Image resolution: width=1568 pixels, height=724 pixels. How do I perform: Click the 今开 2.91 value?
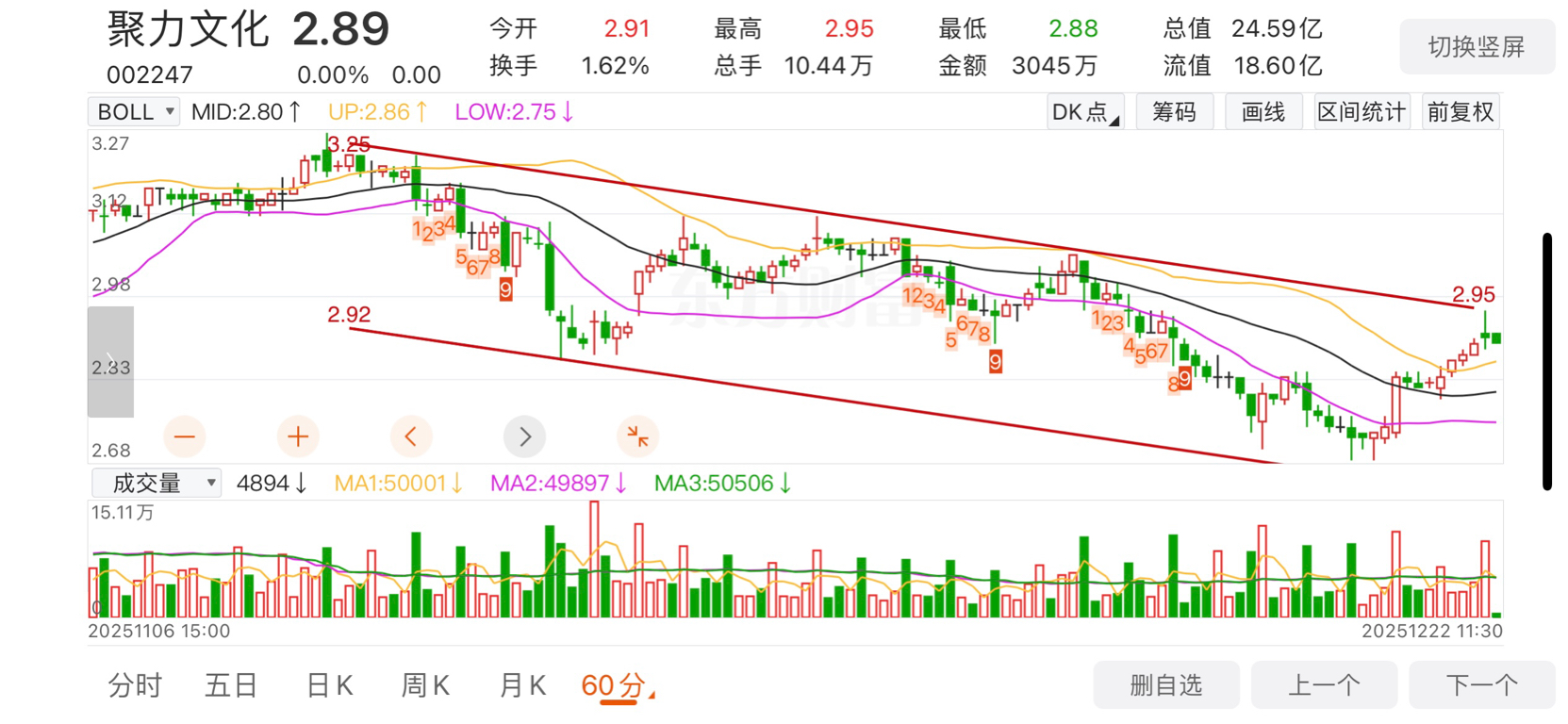point(569,29)
